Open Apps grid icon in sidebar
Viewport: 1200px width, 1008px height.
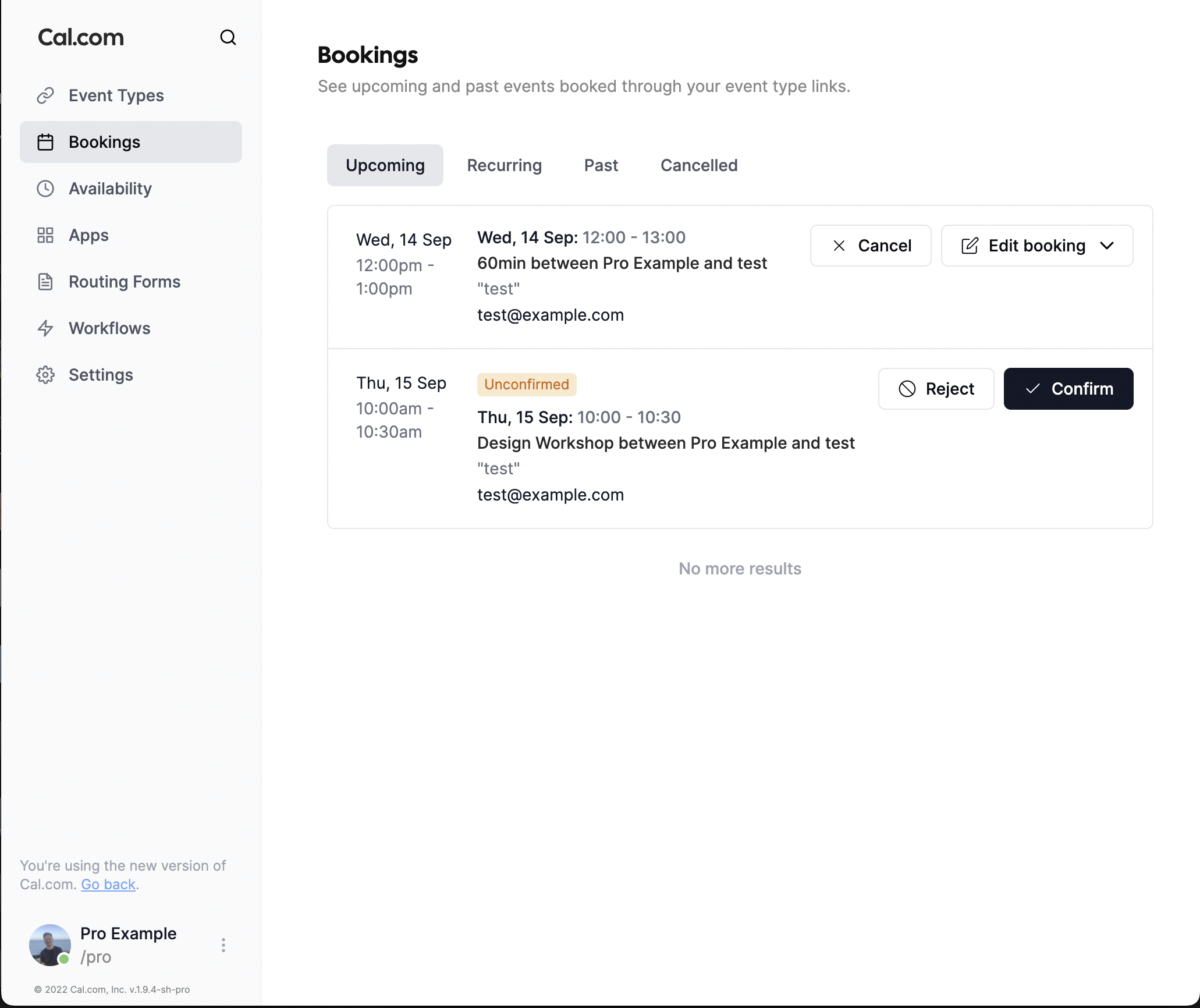pyautogui.click(x=45, y=235)
